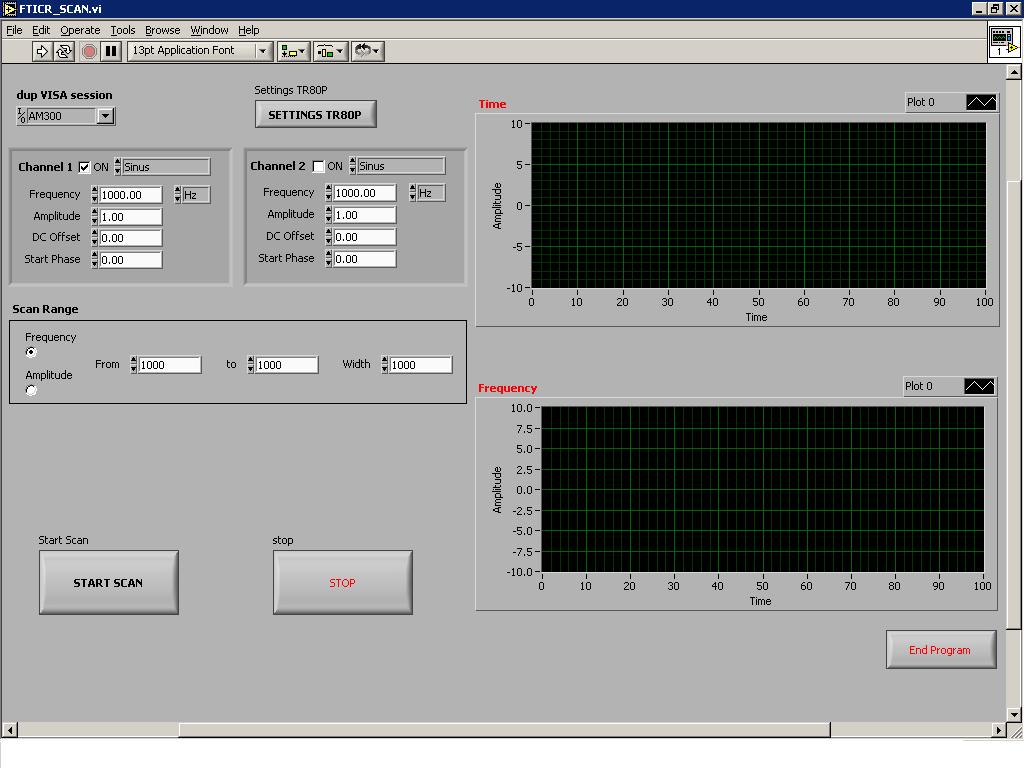
Task: Click the Pause icon in toolbar
Action: point(111,51)
